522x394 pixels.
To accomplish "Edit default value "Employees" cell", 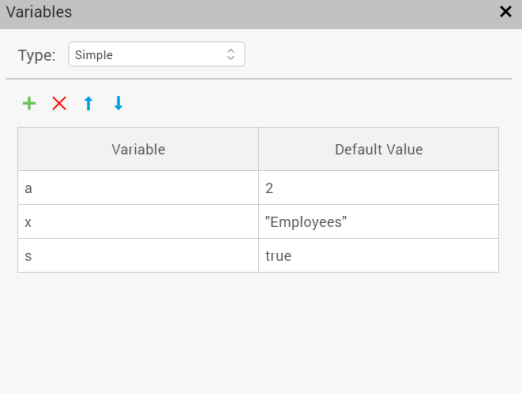I will (x=379, y=222).
